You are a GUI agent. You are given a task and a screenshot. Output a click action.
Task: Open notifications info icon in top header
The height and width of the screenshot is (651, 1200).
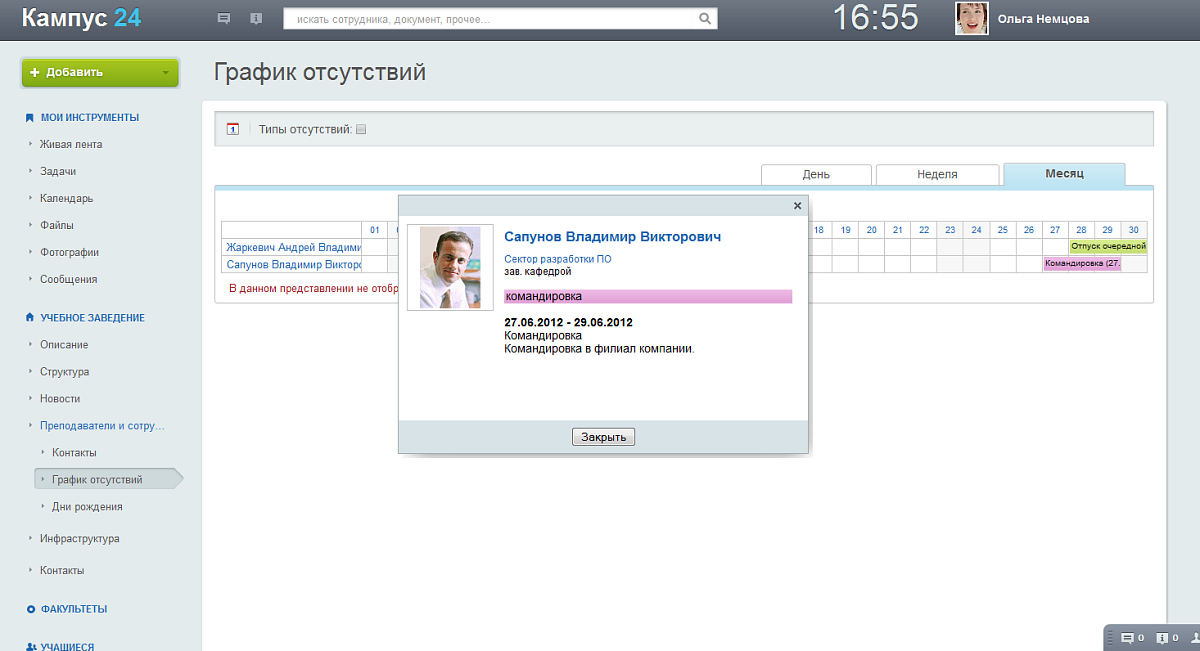[256, 18]
